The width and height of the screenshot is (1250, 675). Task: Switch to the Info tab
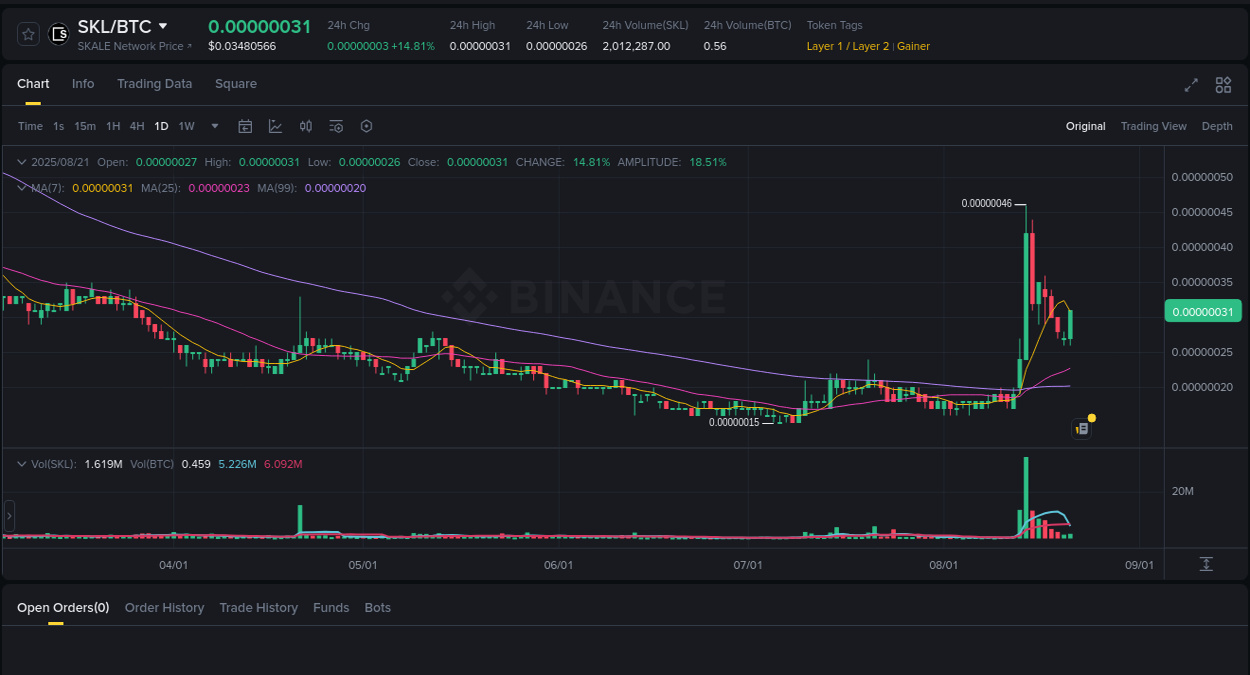[83, 84]
